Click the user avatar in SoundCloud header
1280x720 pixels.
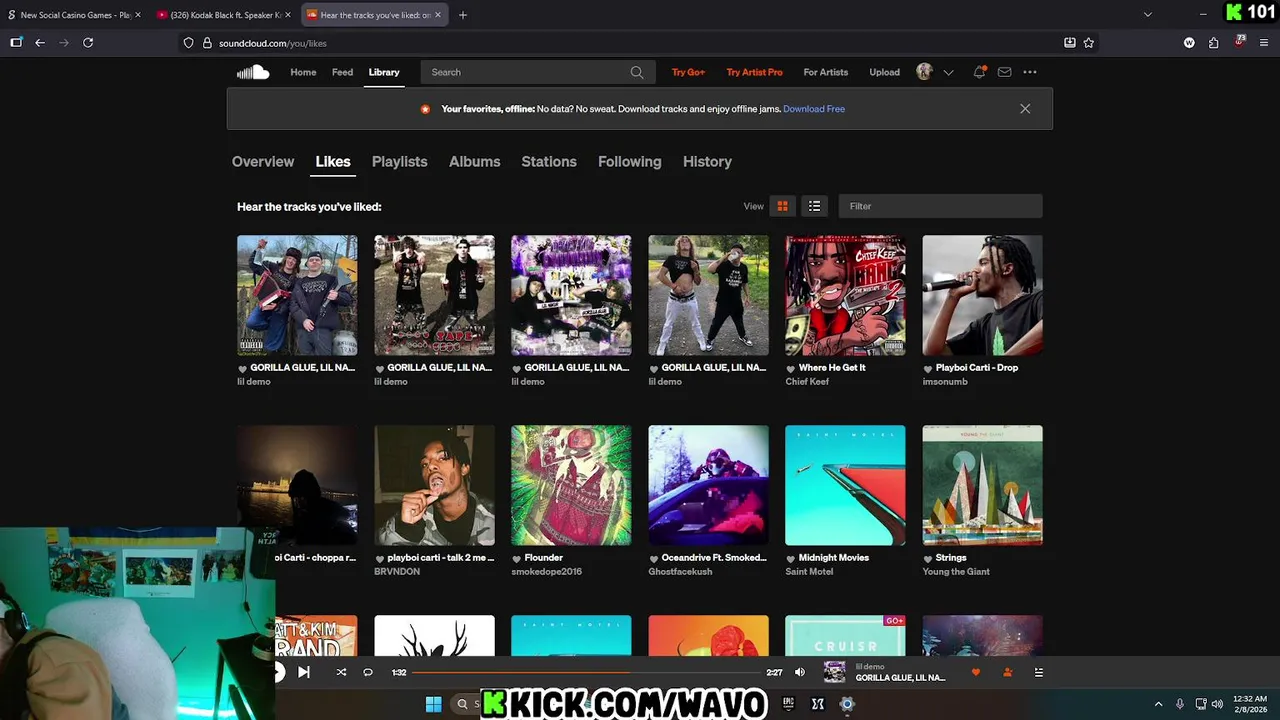(924, 72)
